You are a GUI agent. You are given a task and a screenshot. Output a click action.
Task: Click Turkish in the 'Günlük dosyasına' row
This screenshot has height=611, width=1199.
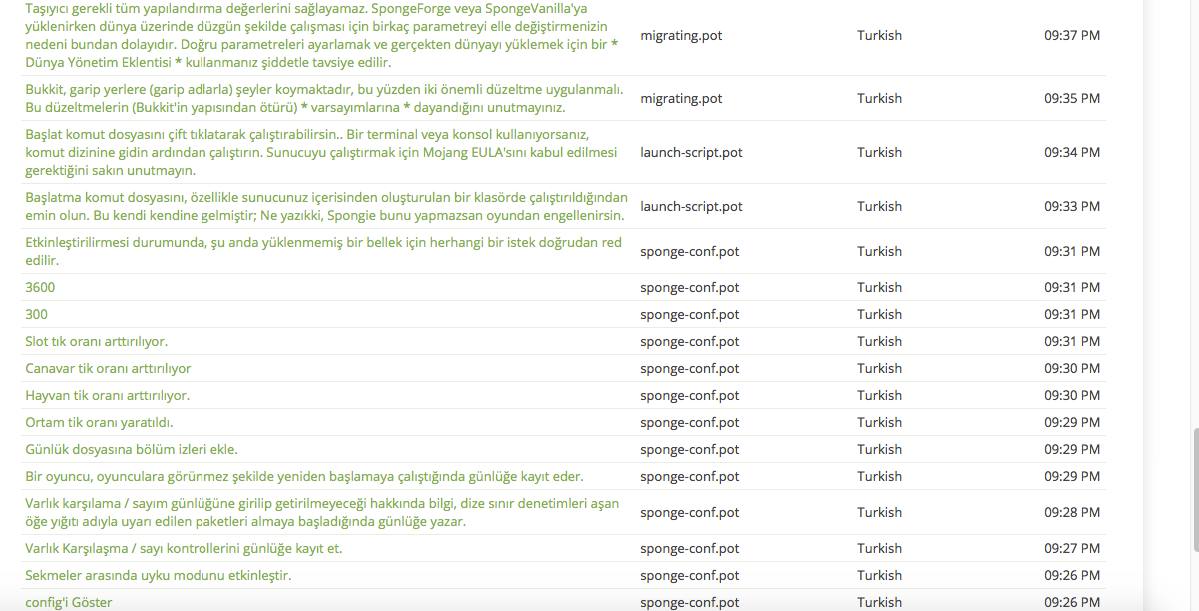(879, 450)
